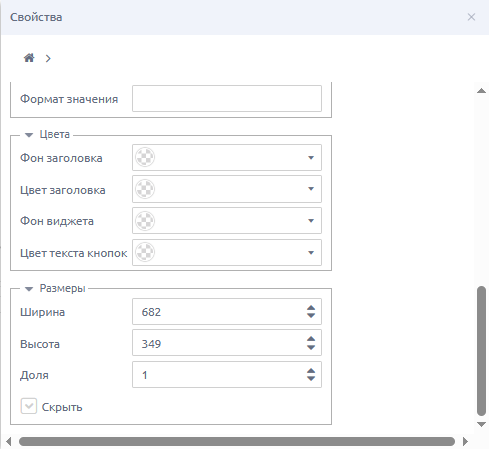
Task: Click the breadcrumb chevron arrow
Action: pos(48,59)
